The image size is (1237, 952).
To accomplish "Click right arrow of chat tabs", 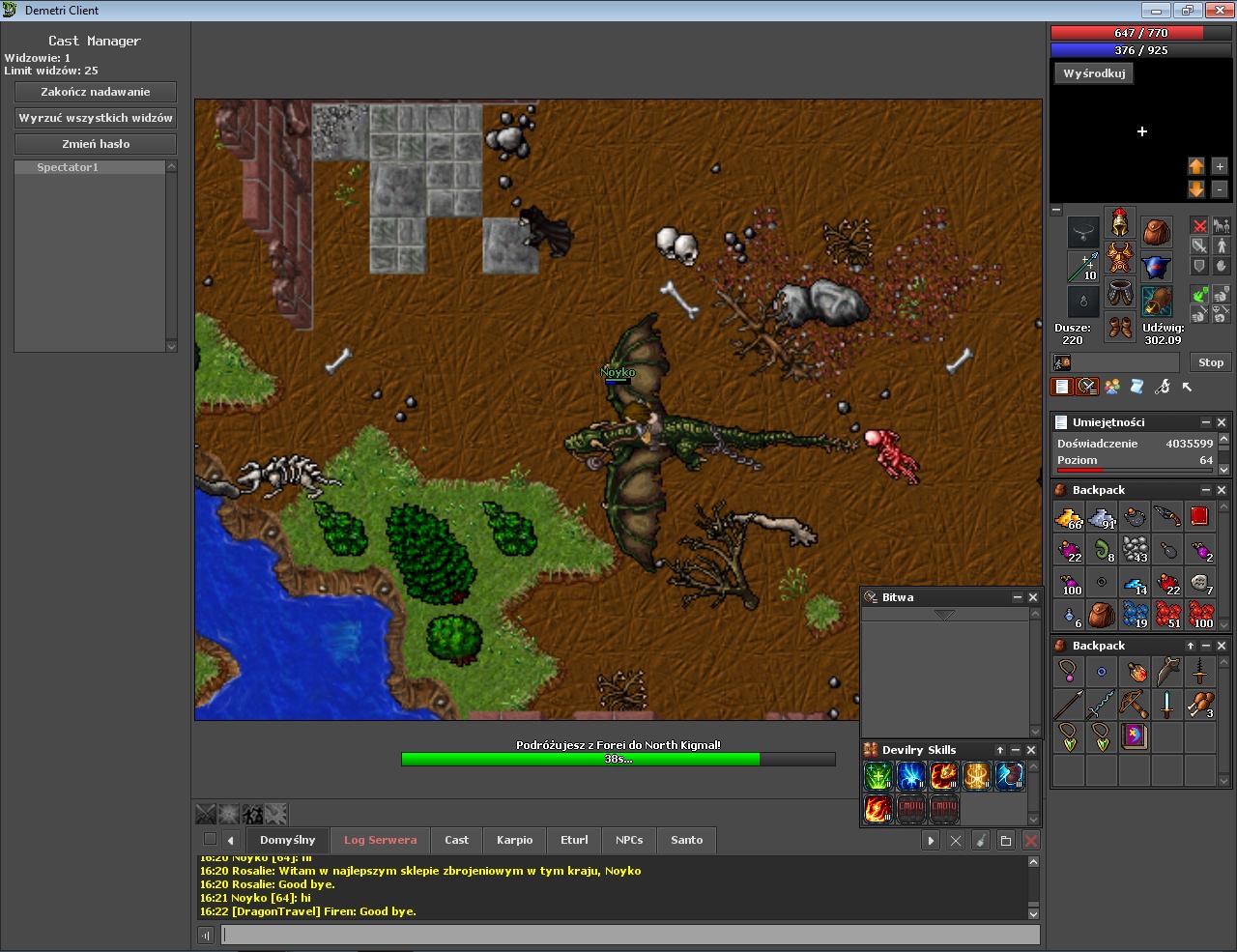I will [x=931, y=841].
